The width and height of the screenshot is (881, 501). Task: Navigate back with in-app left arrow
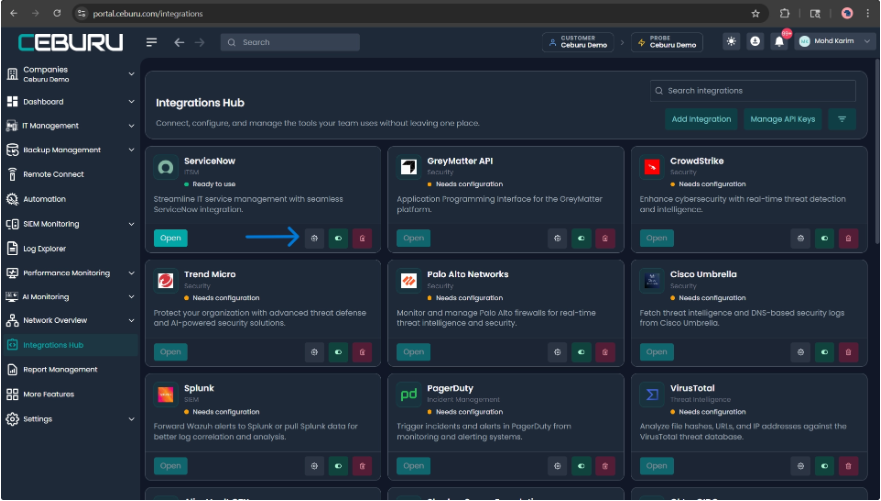click(x=179, y=42)
